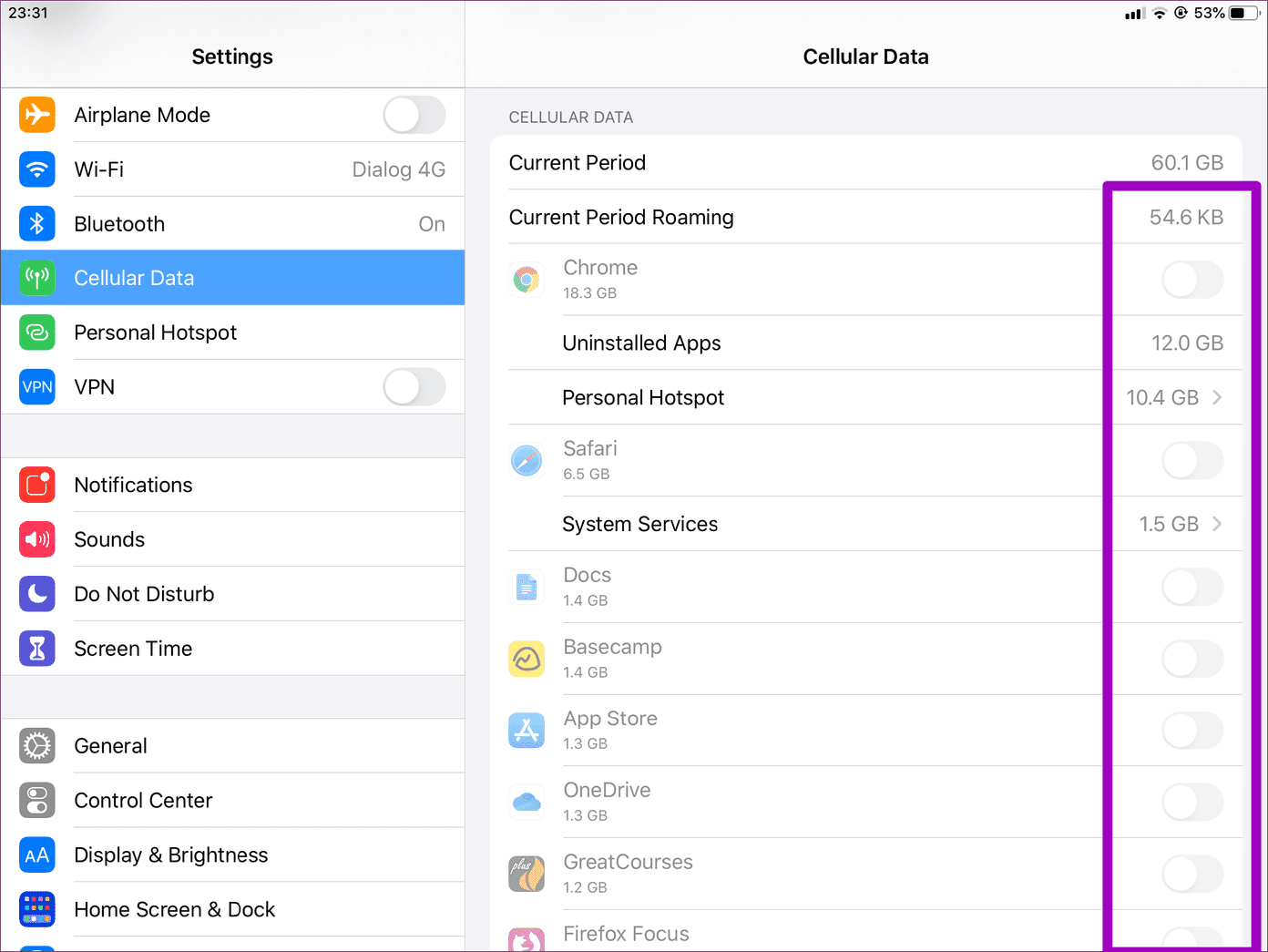Tap the Sounds speaker icon

pyautogui.click(x=37, y=539)
